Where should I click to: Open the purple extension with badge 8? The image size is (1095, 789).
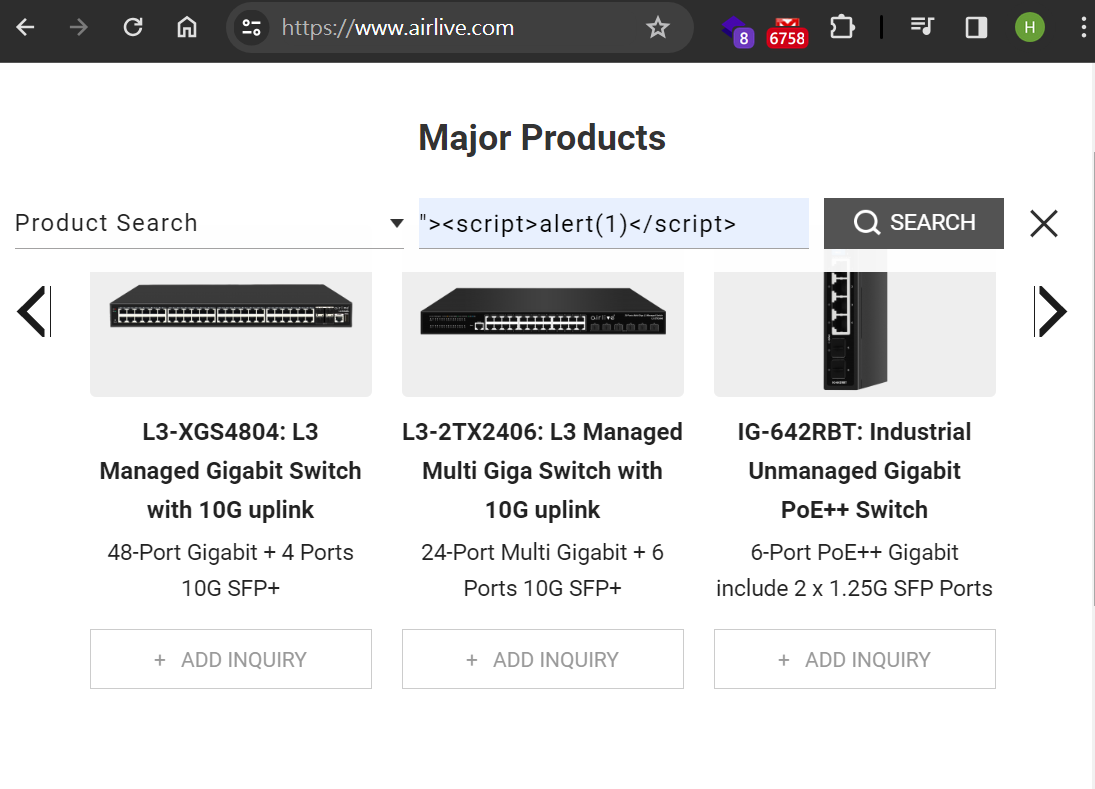737,30
